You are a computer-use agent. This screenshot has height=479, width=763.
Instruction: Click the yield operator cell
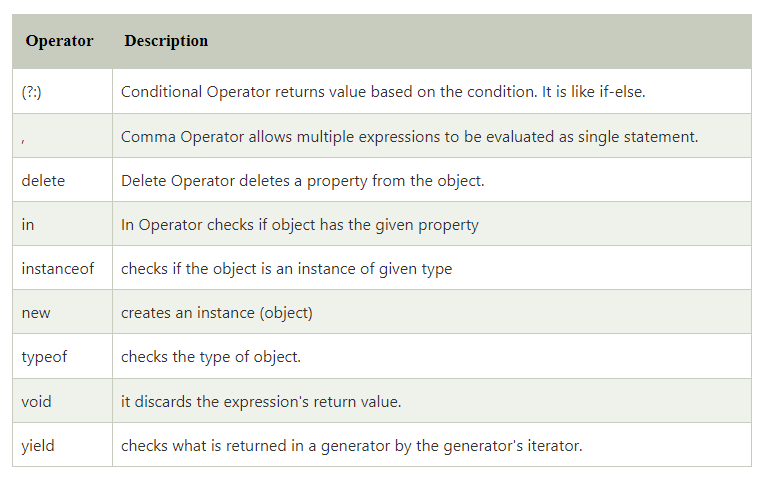pos(38,445)
